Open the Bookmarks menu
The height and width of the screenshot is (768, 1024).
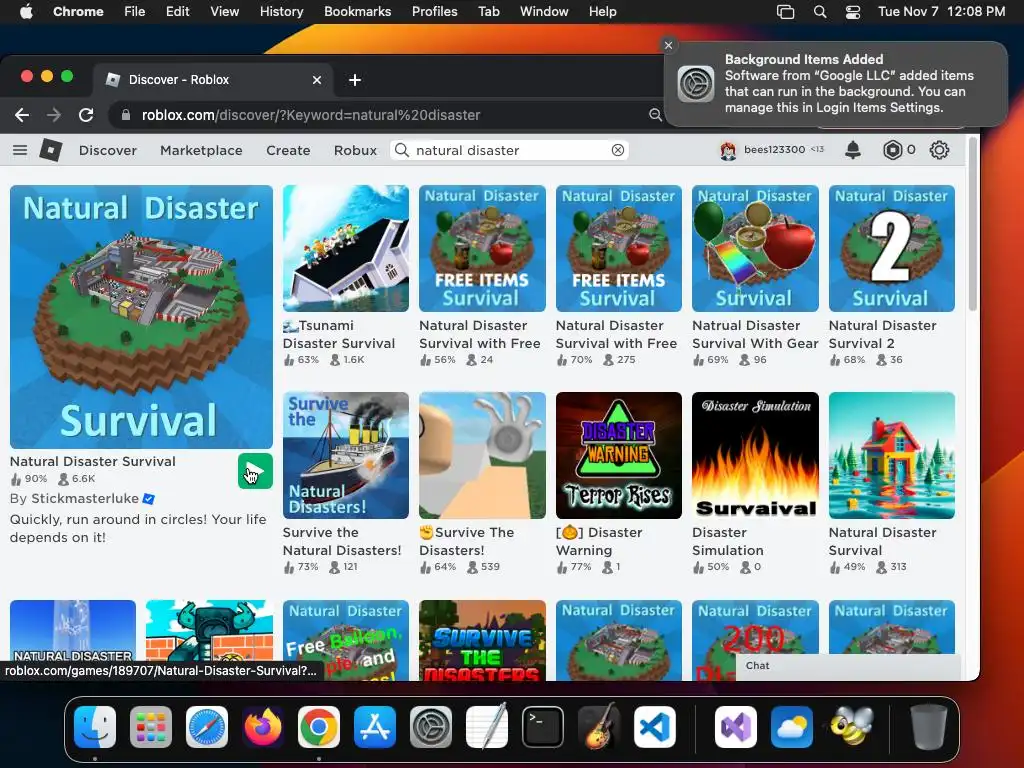[x=357, y=12]
